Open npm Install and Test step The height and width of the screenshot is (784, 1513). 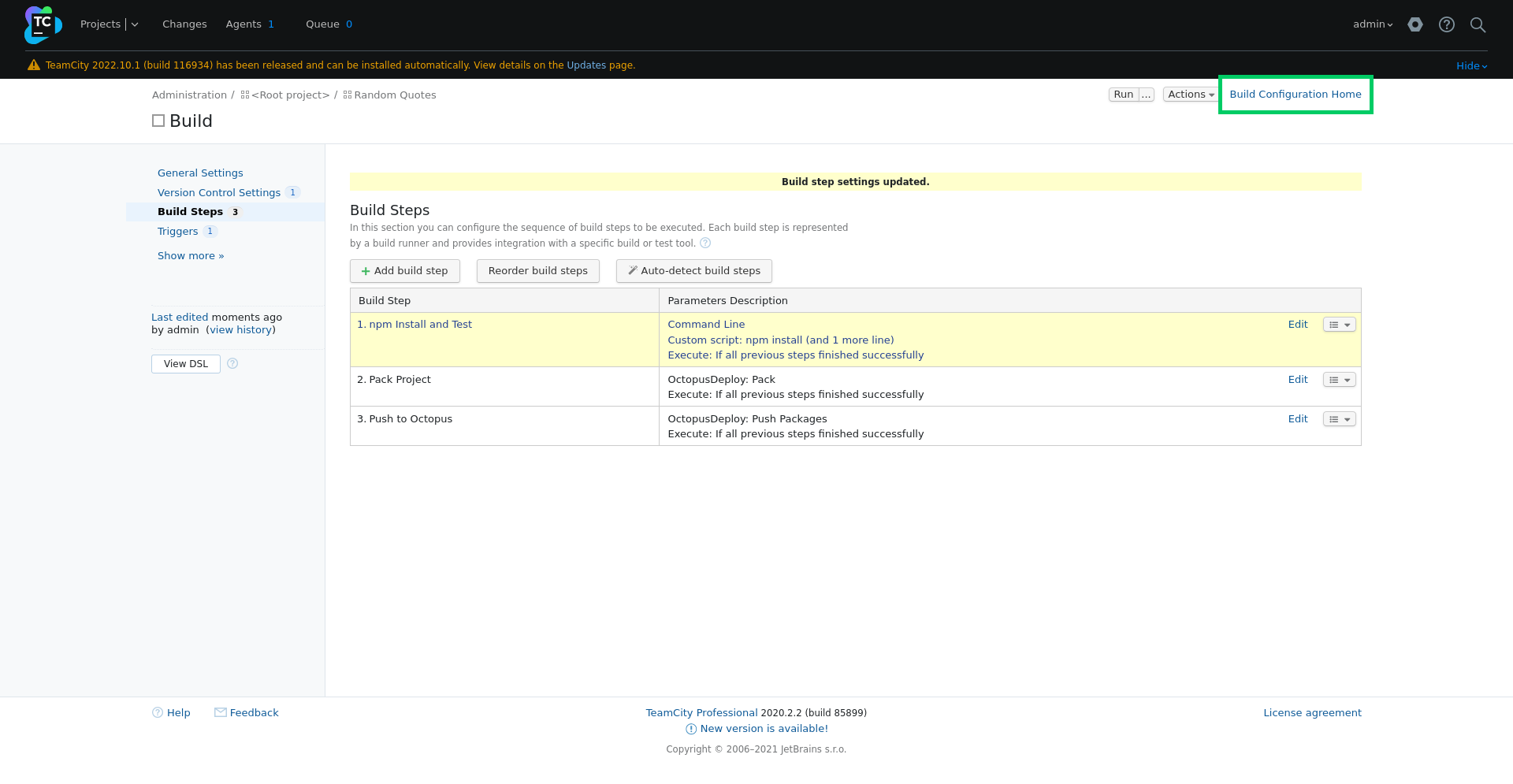421,325
